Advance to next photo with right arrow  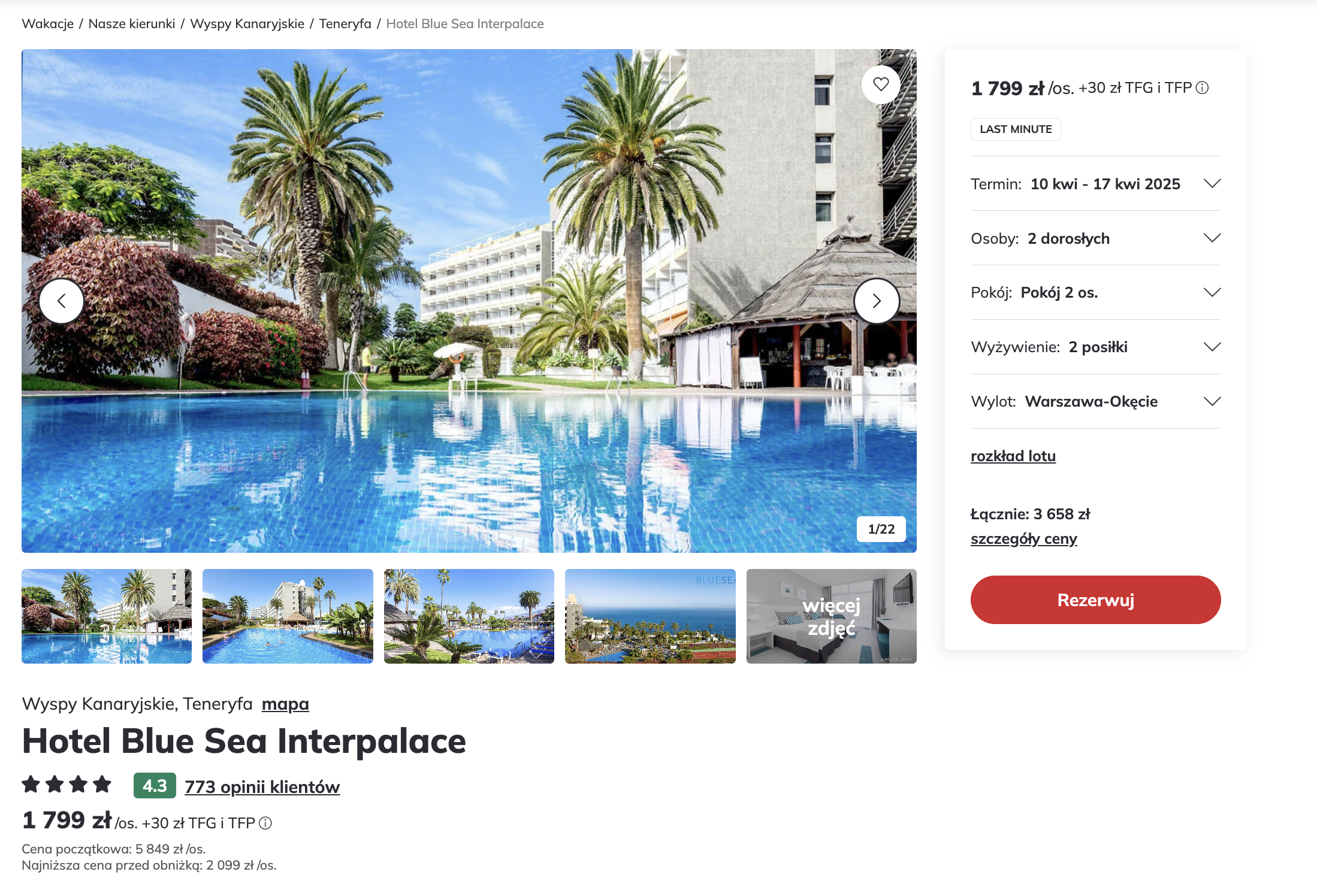[877, 301]
